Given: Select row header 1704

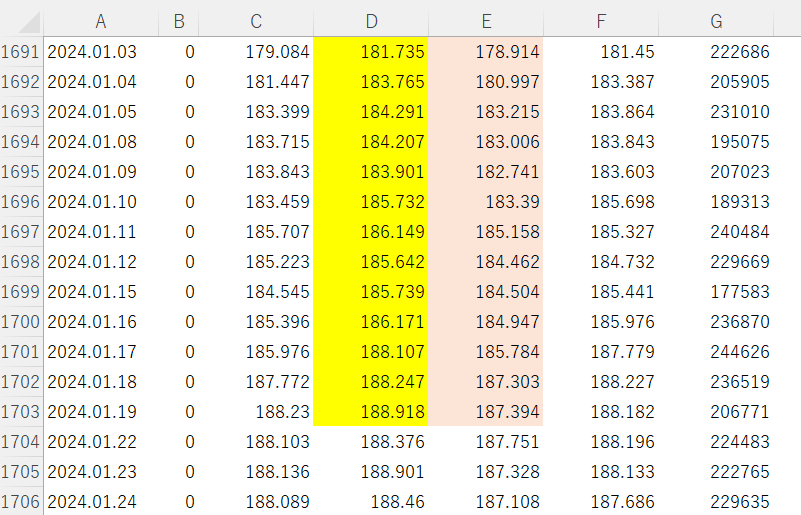Looking at the screenshot, I should pyautogui.click(x=21, y=441).
